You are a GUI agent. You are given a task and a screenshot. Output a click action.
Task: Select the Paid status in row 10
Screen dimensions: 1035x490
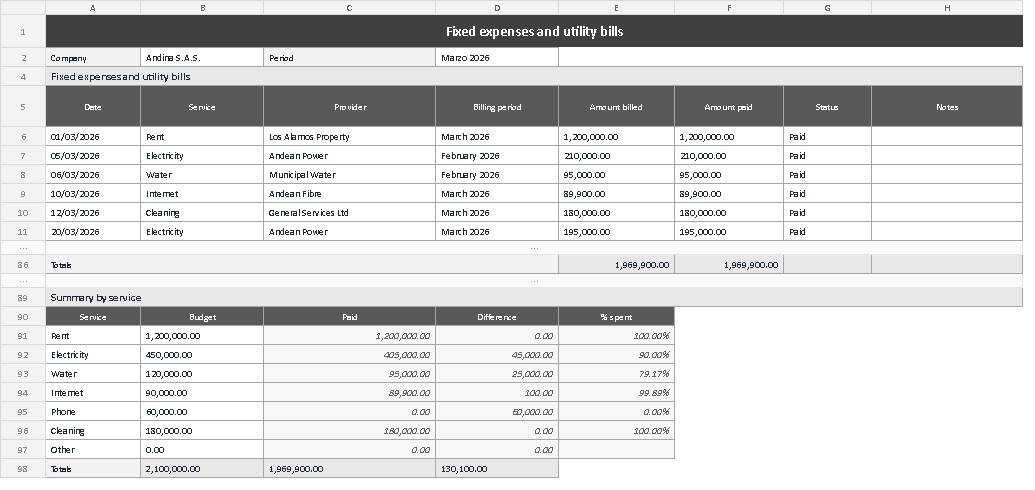827,213
